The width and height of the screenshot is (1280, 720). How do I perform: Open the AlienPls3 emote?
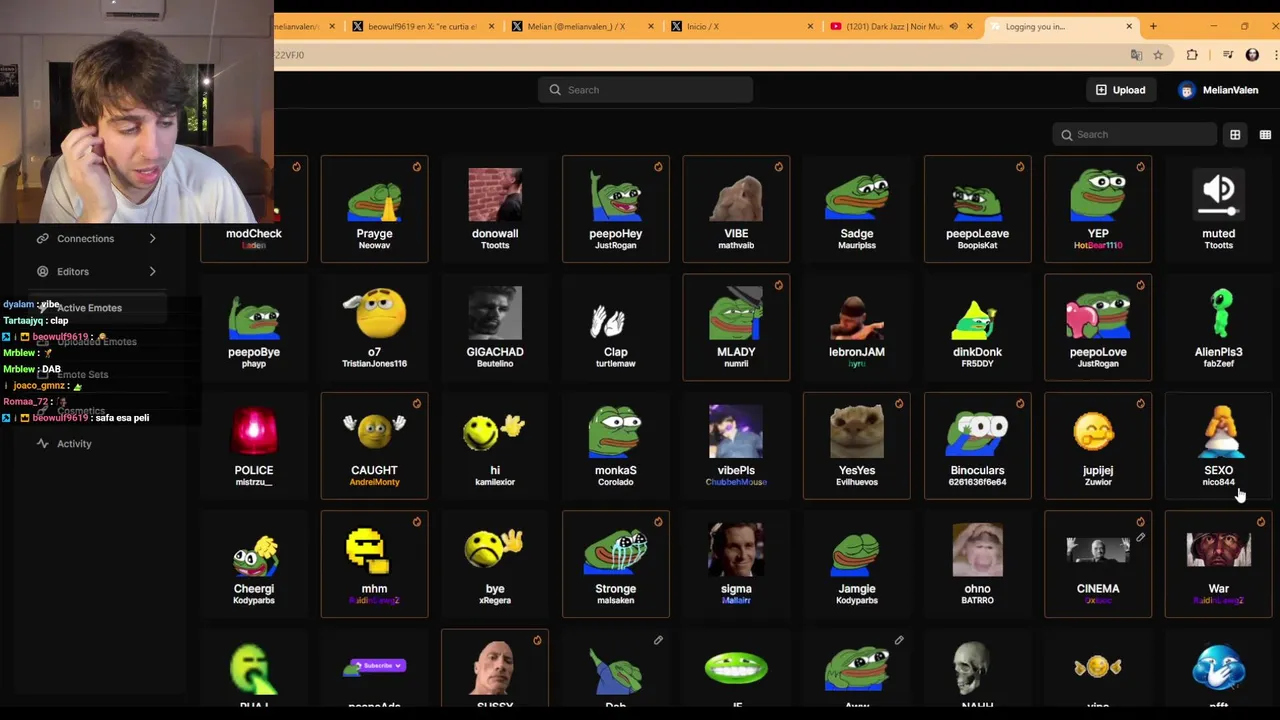click(1218, 328)
